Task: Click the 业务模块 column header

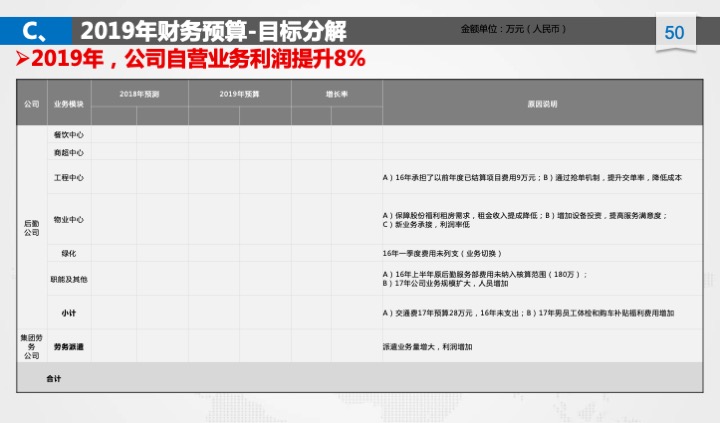Action: pyautogui.click(x=69, y=104)
